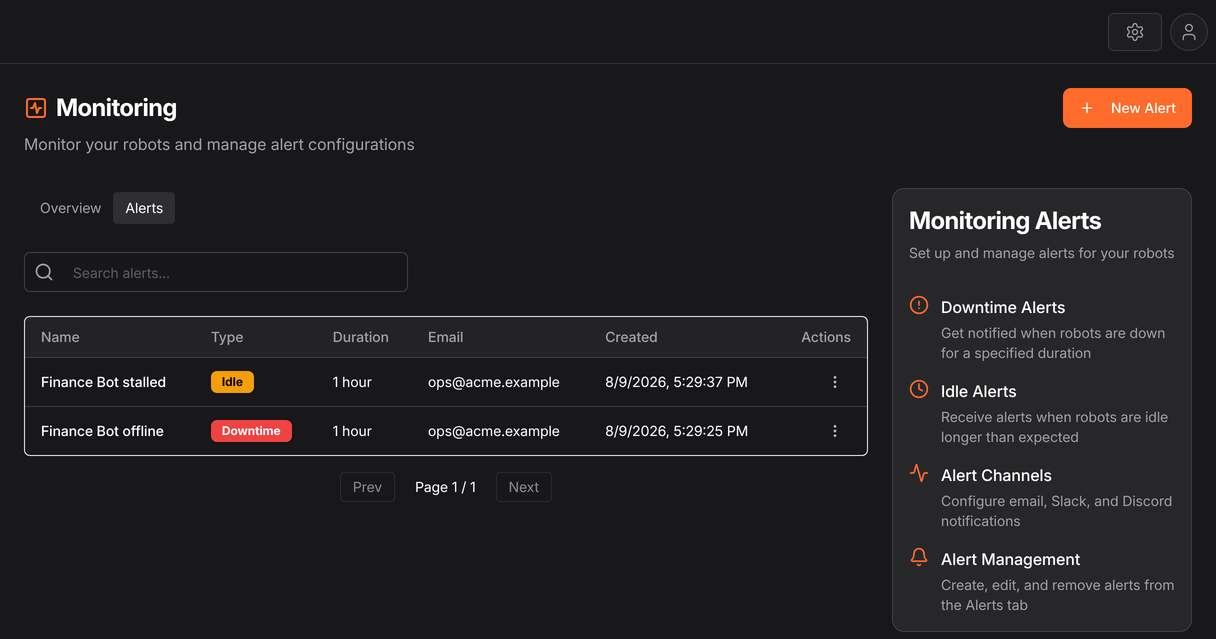This screenshot has height=639, width=1216.
Task: Click 'Get notified when robots are down' text
Action: pos(1053,343)
